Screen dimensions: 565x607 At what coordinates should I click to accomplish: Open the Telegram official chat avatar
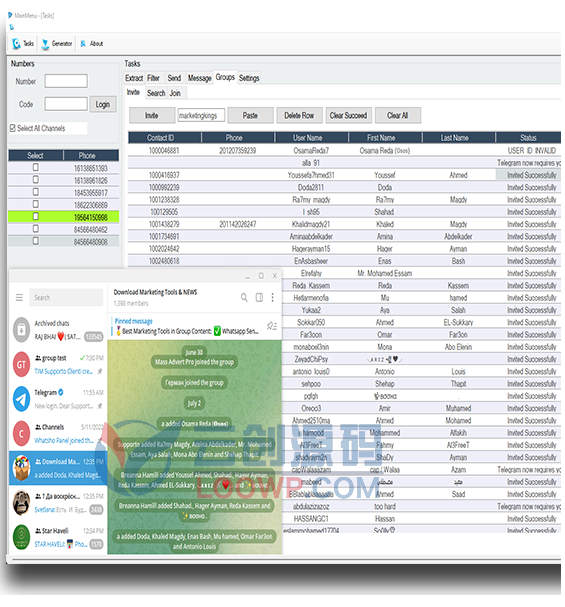[21, 399]
